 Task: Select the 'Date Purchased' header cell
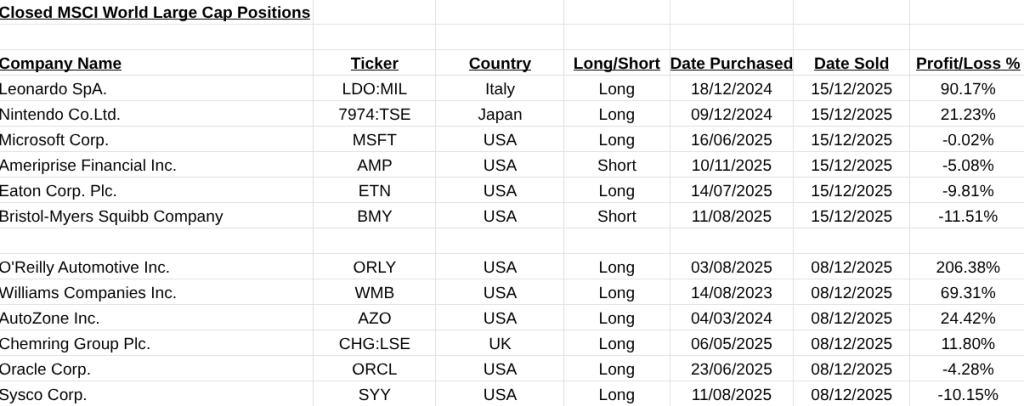point(731,64)
